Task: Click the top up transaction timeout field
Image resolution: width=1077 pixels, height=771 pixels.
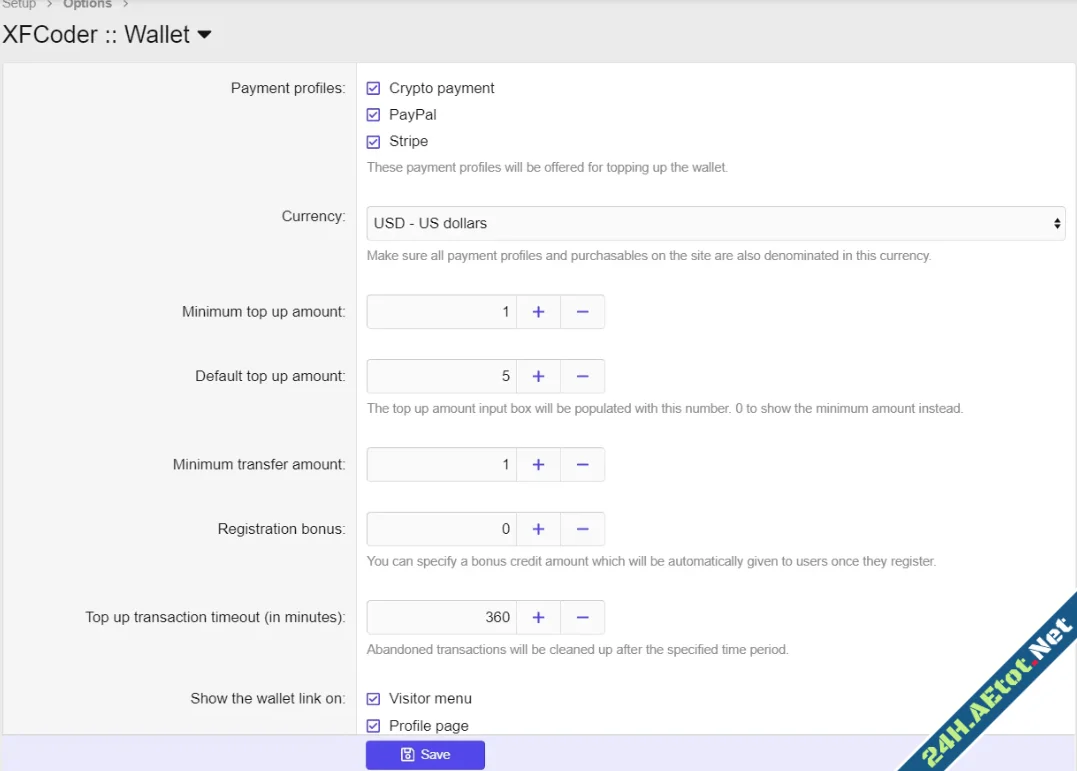Action: 442,617
